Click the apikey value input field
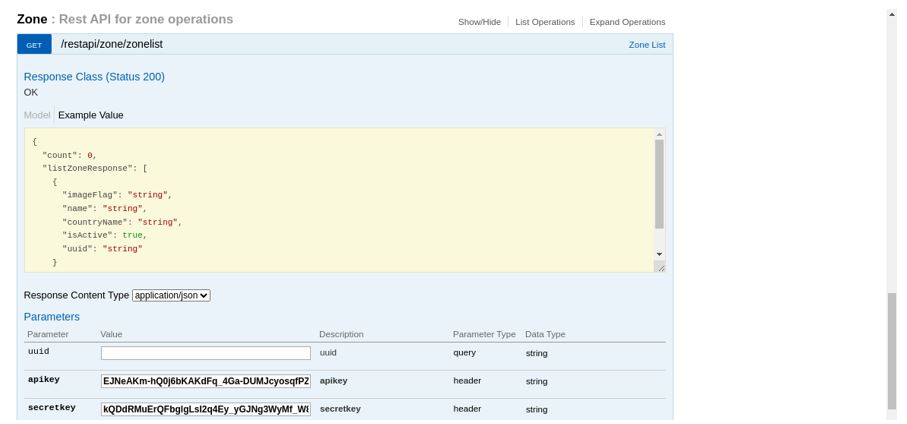The width and height of the screenshot is (907, 424). [206, 381]
